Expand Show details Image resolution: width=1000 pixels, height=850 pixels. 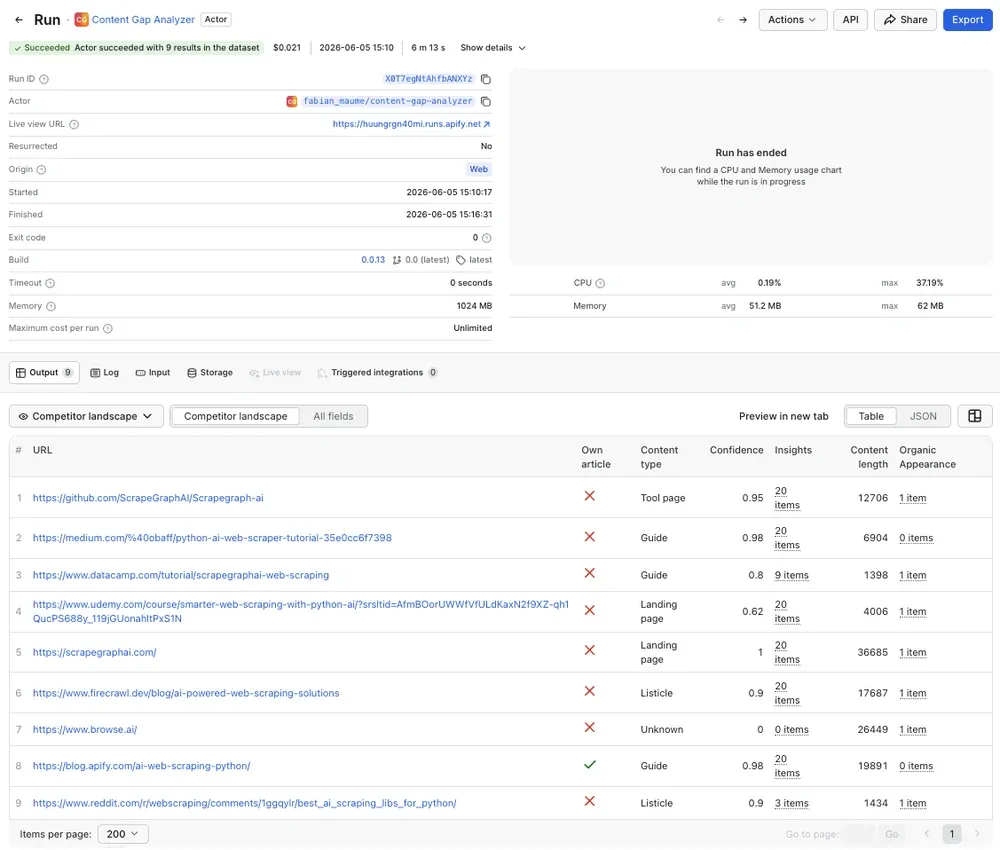point(492,48)
